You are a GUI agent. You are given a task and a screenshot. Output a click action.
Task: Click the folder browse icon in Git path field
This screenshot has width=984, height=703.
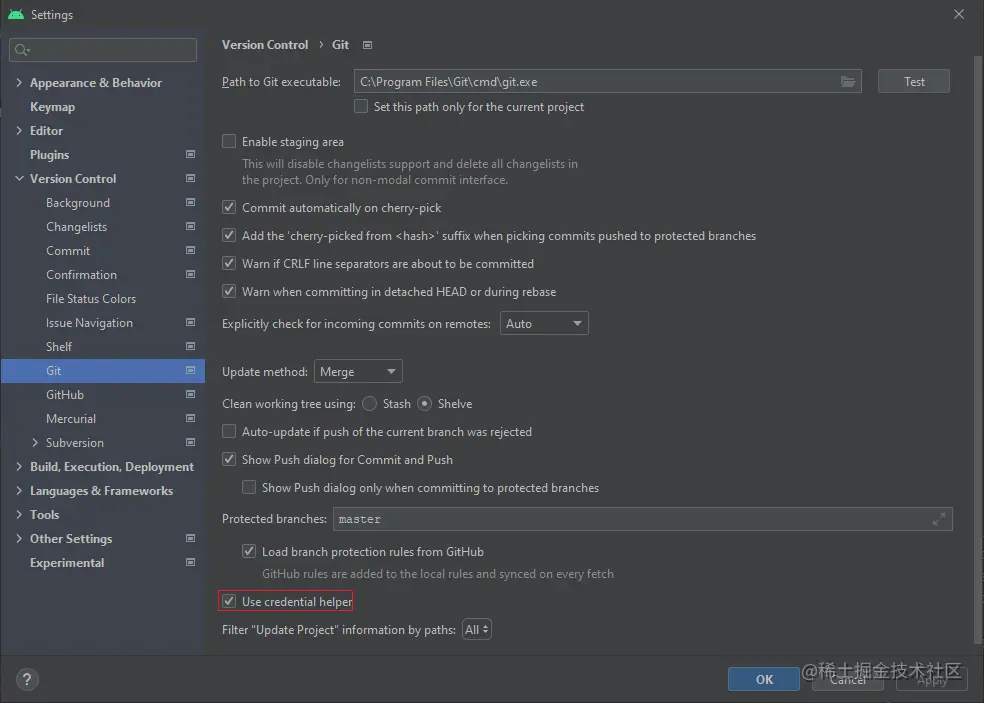point(848,82)
